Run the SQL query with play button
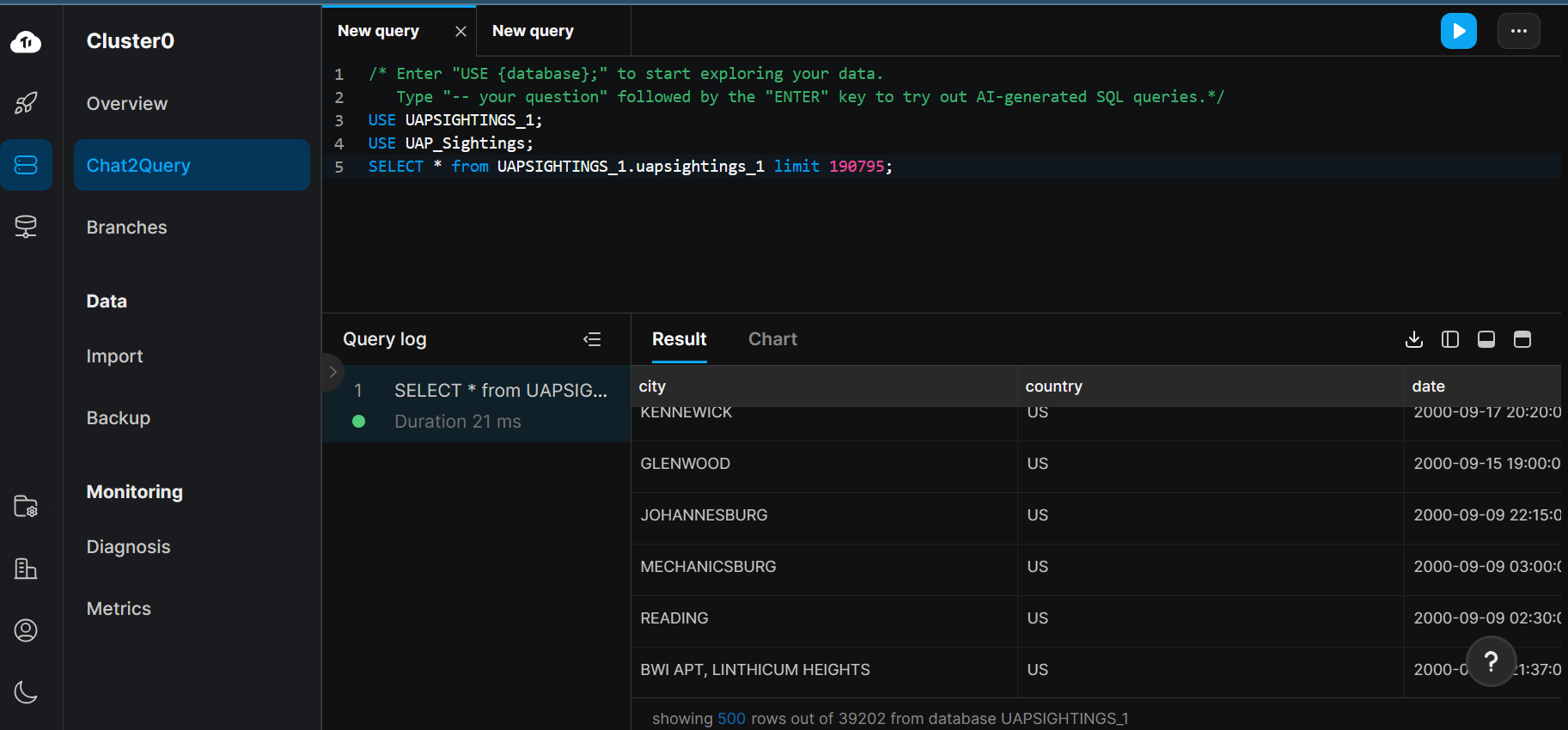The height and width of the screenshot is (730, 1568). click(x=1459, y=31)
